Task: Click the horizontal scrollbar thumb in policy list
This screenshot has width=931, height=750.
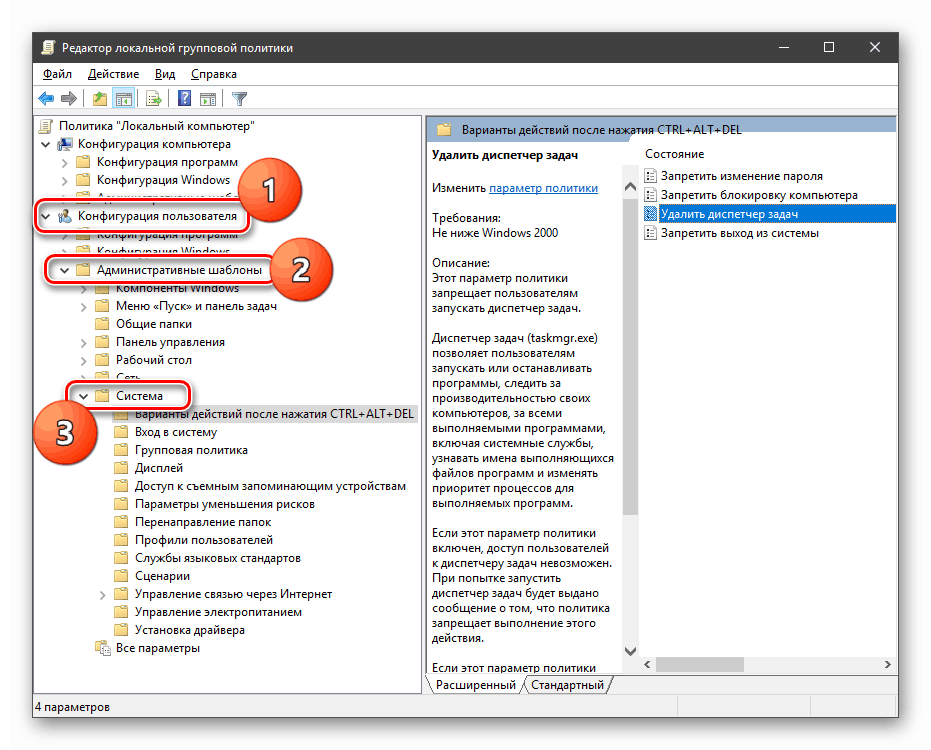Action: [699, 664]
